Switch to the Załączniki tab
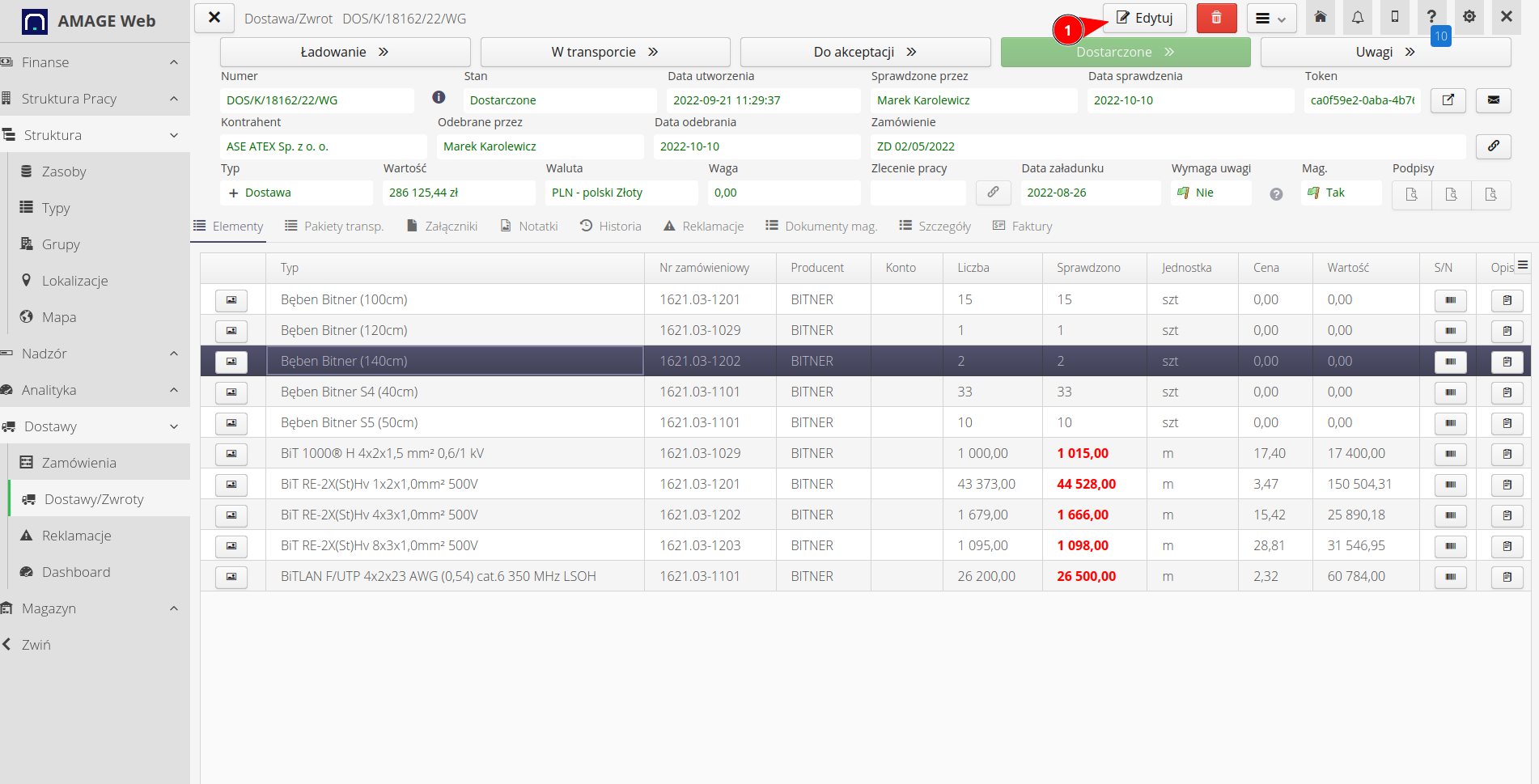Image resolution: width=1539 pixels, height=784 pixels. [x=442, y=227]
